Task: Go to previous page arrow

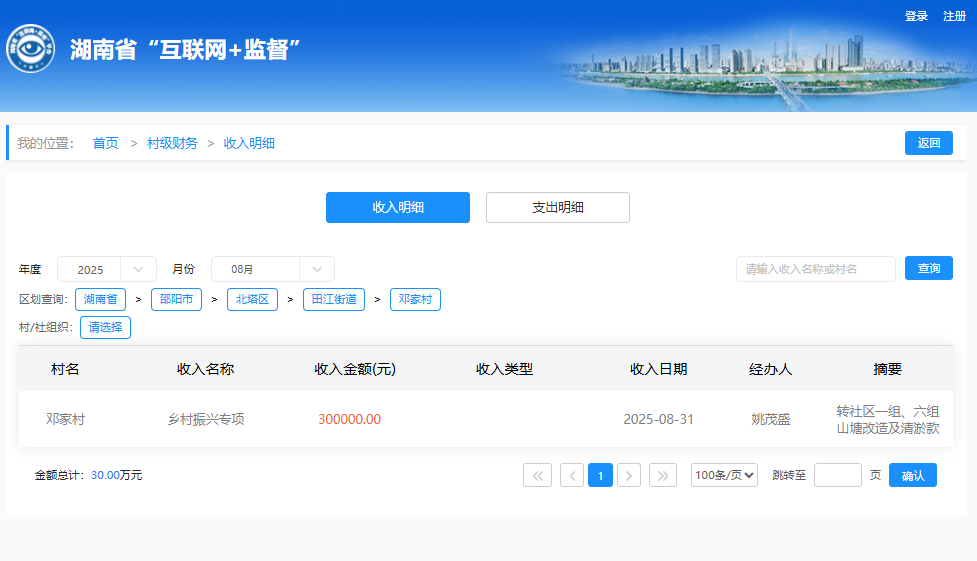Action: pyautogui.click(x=572, y=475)
